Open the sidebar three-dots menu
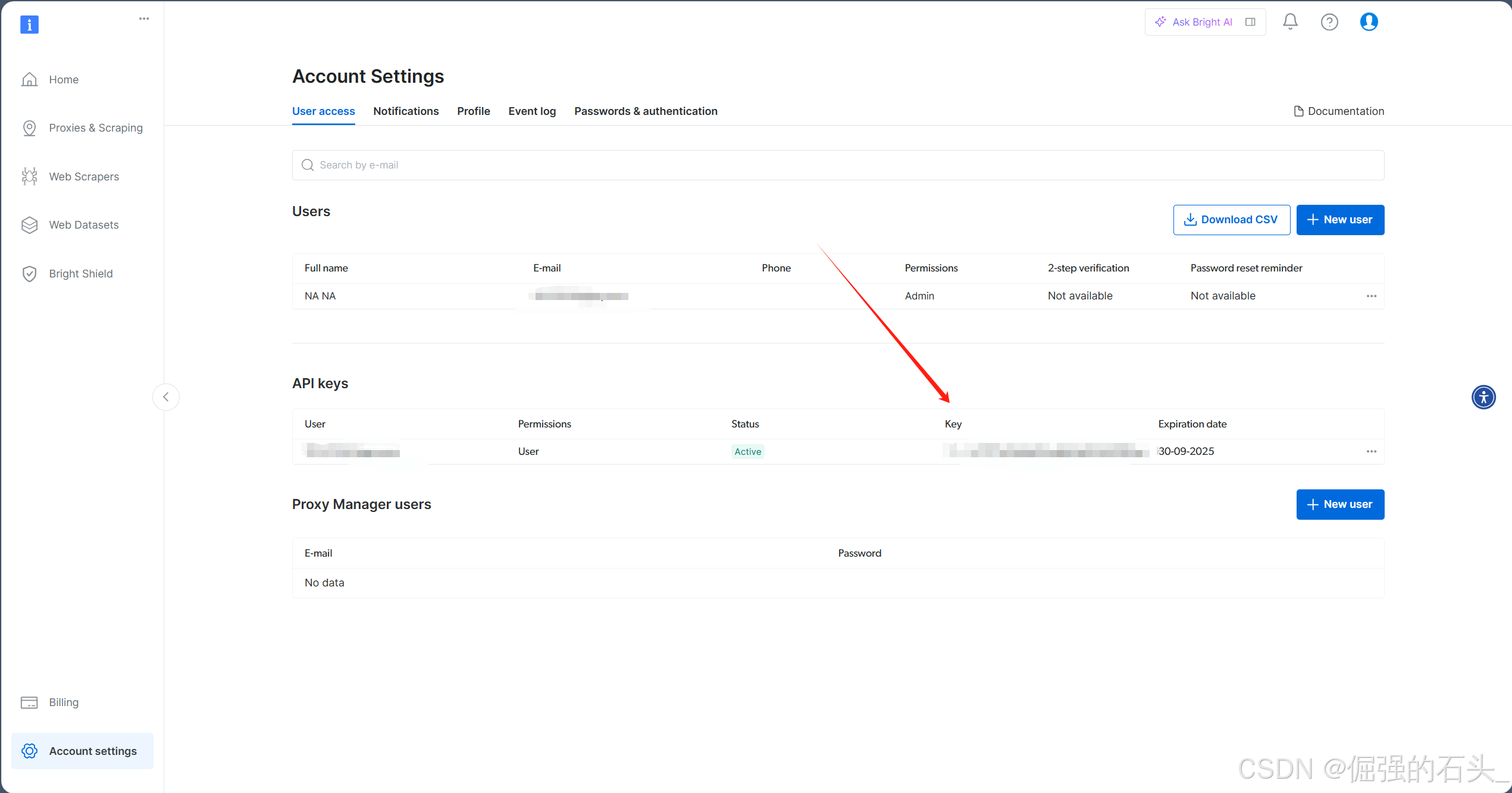This screenshot has width=1512, height=793. [144, 19]
